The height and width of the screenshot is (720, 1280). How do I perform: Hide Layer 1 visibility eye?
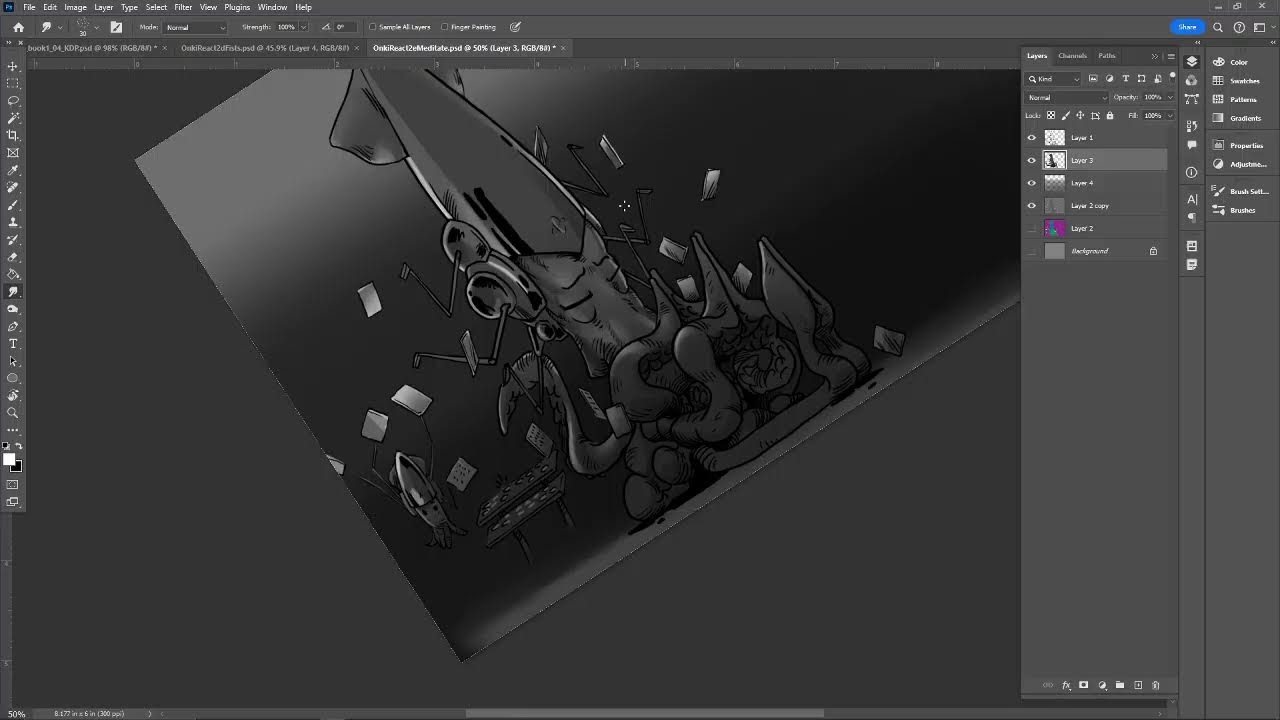tap(1032, 138)
